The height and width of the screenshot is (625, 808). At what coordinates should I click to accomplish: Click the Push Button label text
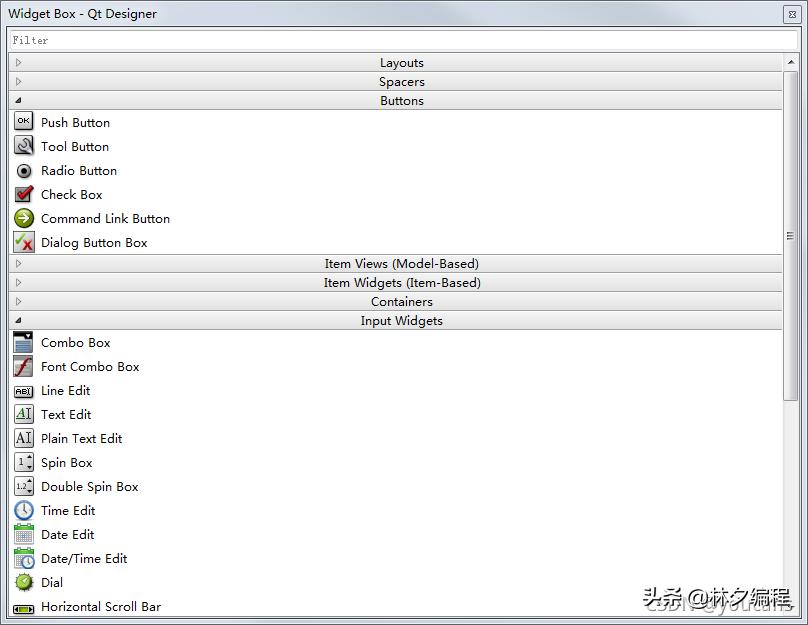[x=76, y=123]
